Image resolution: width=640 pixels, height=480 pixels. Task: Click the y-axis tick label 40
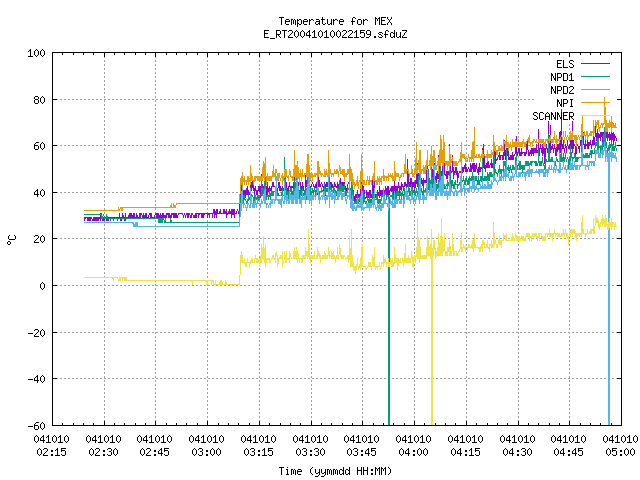pos(39,193)
